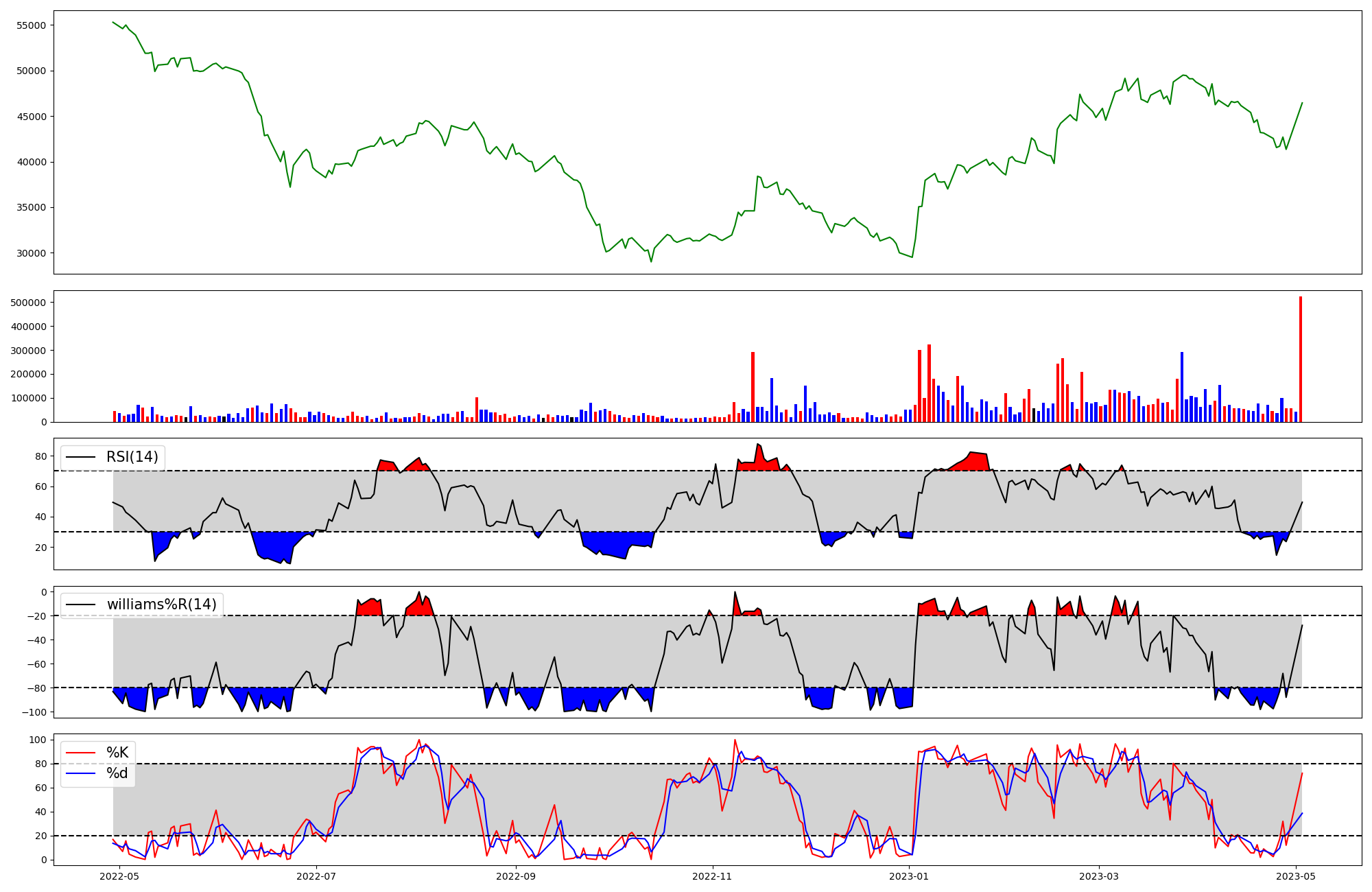This screenshot has width=1372, height=892.
Task: Click the red %K legend line sample
Action: [x=80, y=753]
